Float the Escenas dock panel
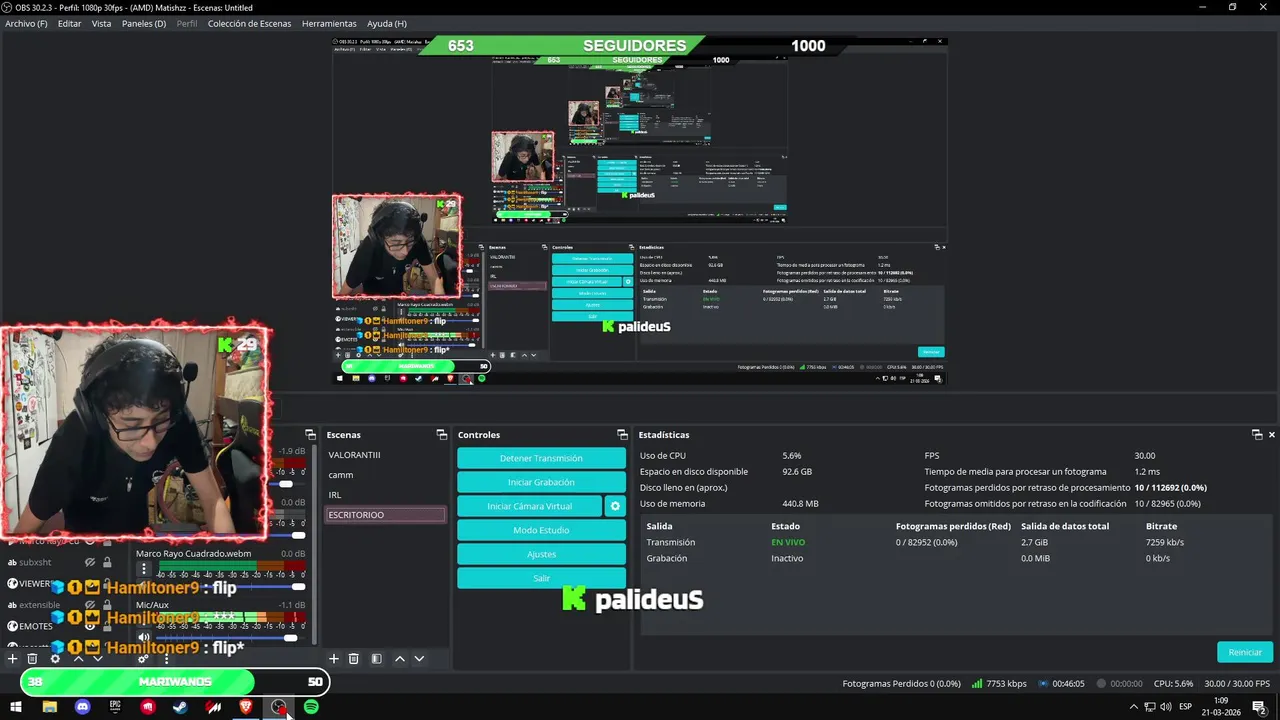Viewport: 1280px width, 720px height. click(x=441, y=435)
